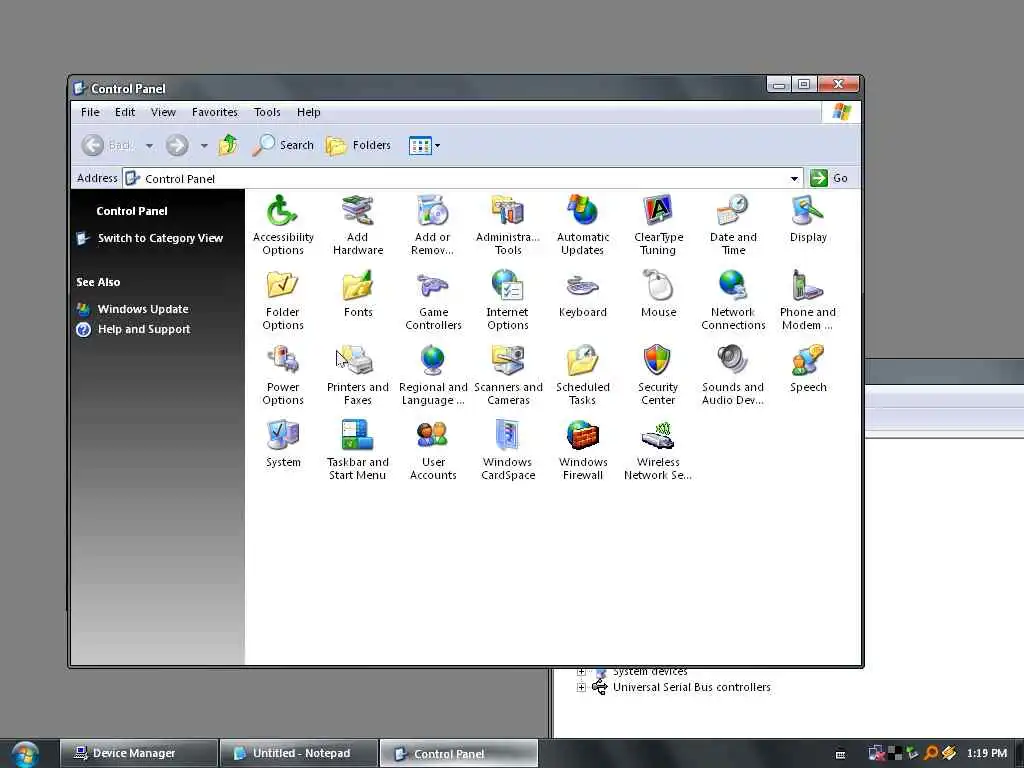Open Taskbar and Start Menu icon
The width and height of the screenshot is (1024, 768).
pyautogui.click(x=357, y=451)
